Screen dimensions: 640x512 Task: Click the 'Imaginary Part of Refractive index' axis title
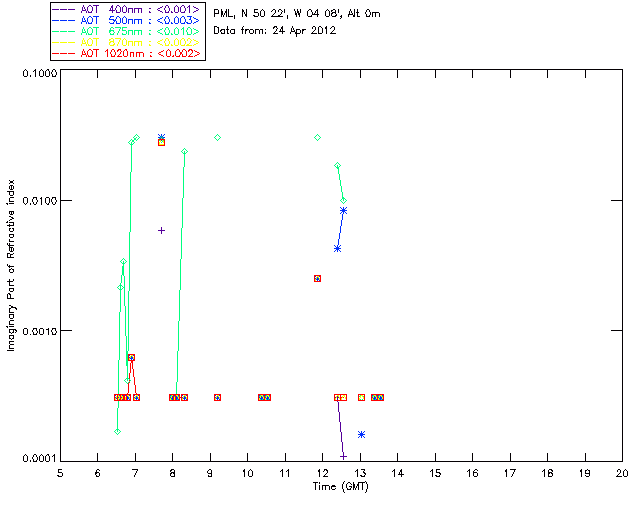[x=11, y=265]
